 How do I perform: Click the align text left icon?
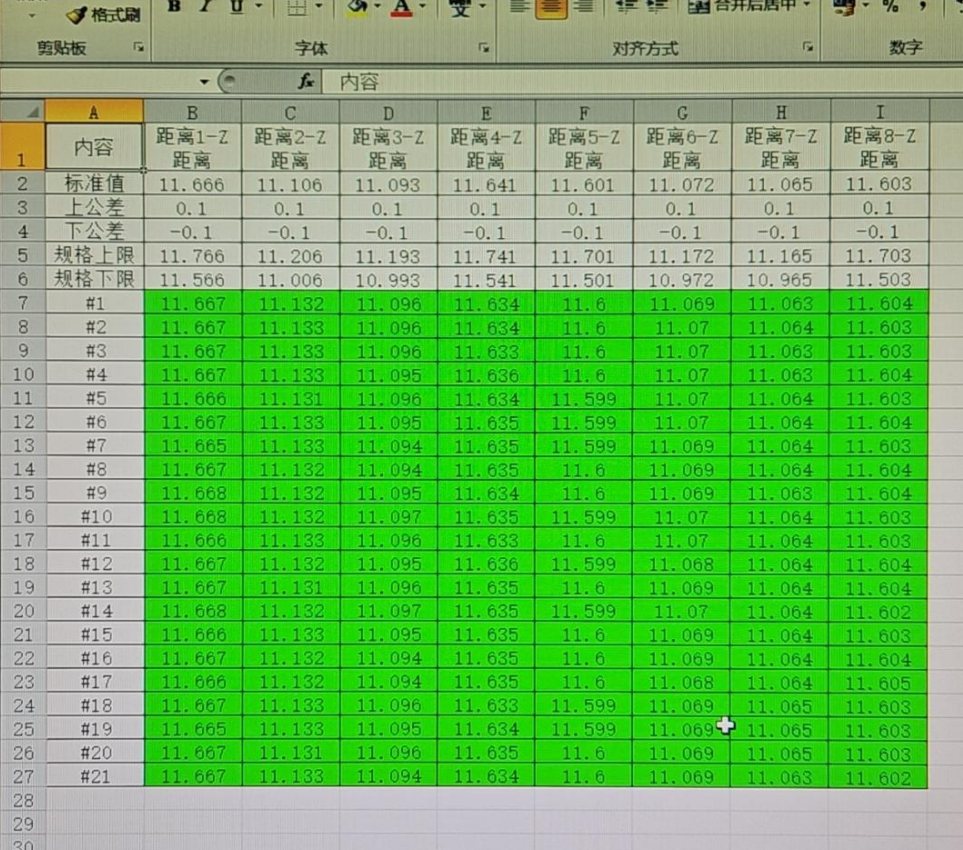click(x=517, y=8)
